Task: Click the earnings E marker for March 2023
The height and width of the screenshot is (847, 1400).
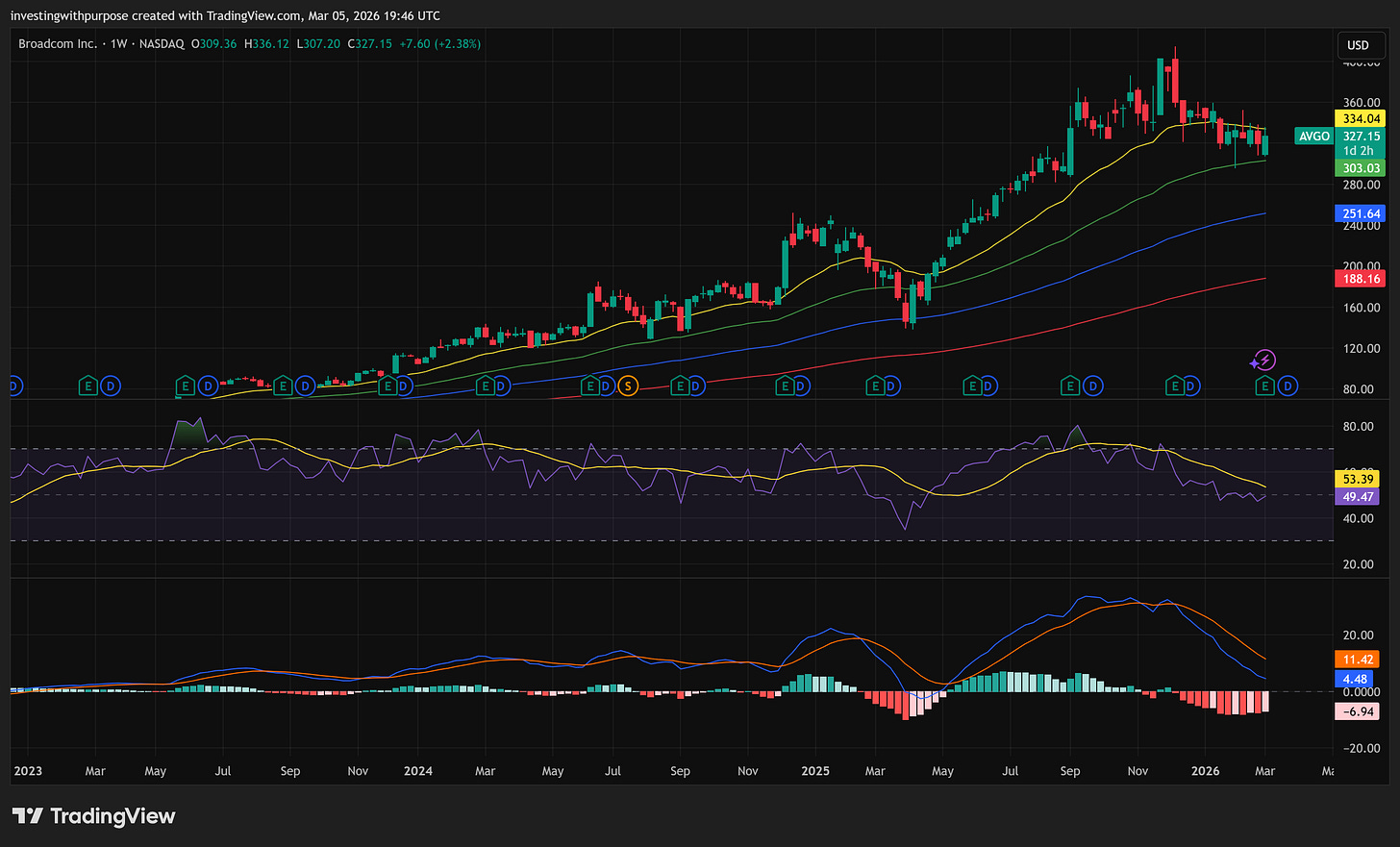Action: tap(87, 386)
